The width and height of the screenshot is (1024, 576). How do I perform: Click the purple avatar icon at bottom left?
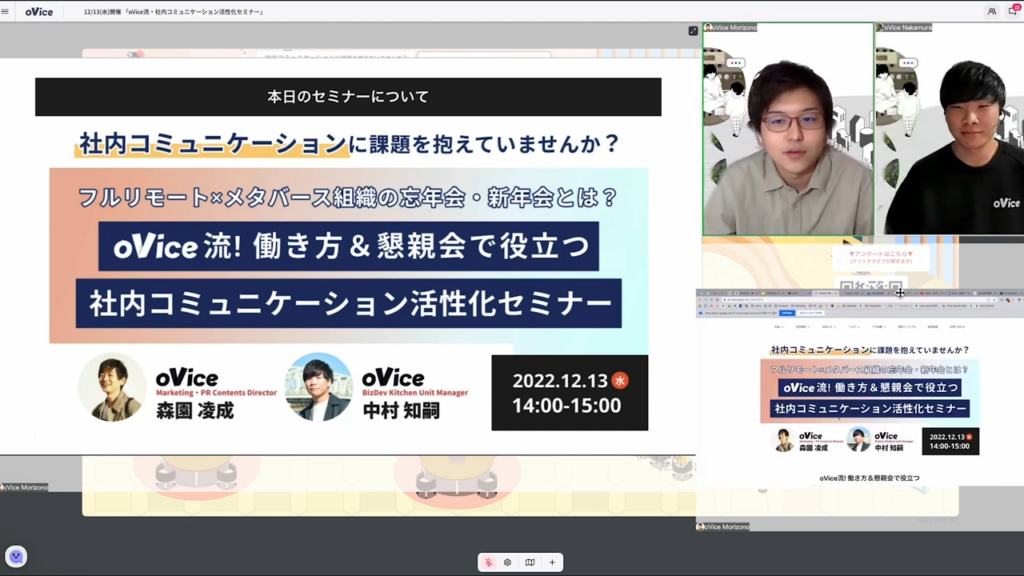tap(16, 556)
